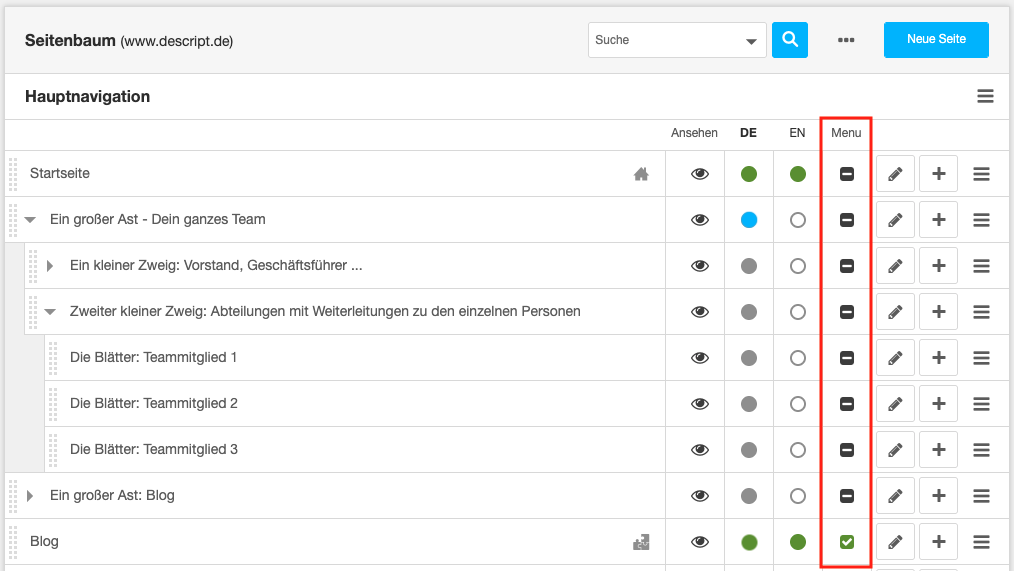Edit 'Ein kleiner Zweig: Vorstand' page
Image resolution: width=1014 pixels, height=571 pixels.
coord(895,266)
